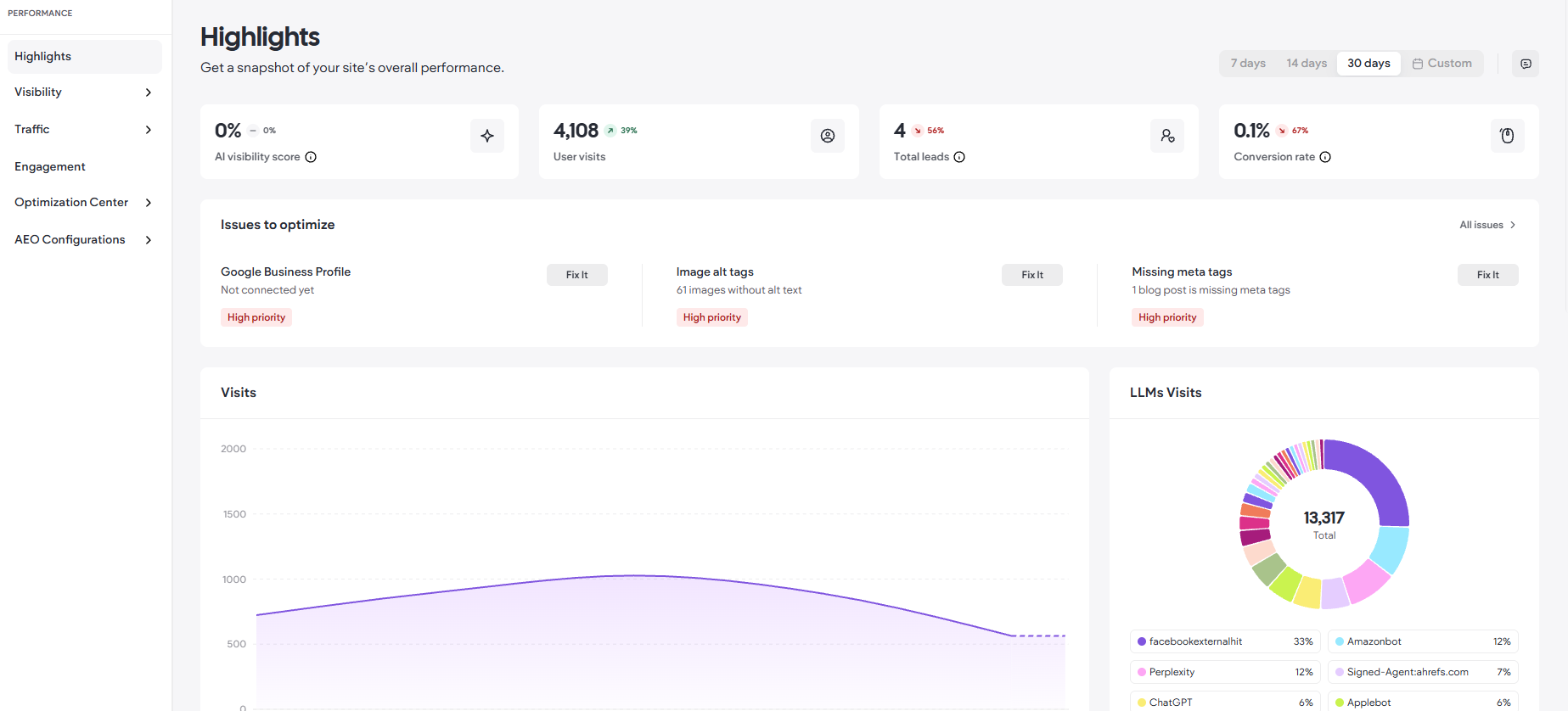Click Fix It for Image alt tags
Screen dimensions: 1568x711
[1032, 275]
